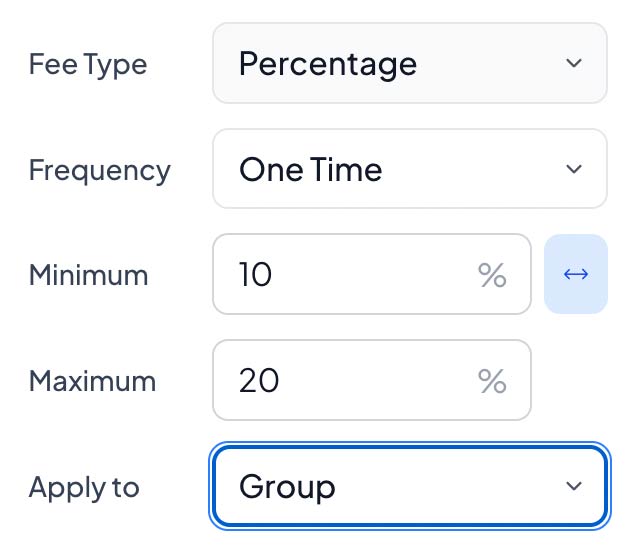
Task: Click the Fee Type label
Action: 88,65
